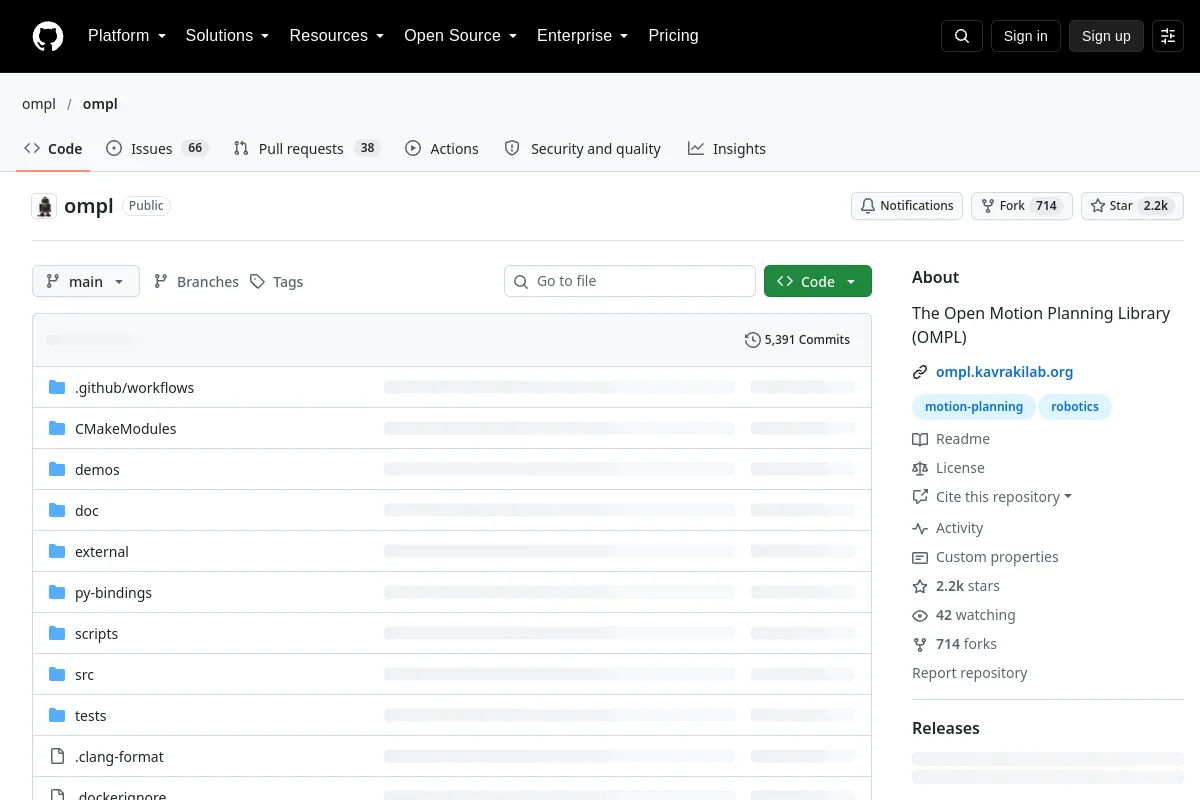
Task: Click the folder icon beside doc
Action: tap(57, 510)
